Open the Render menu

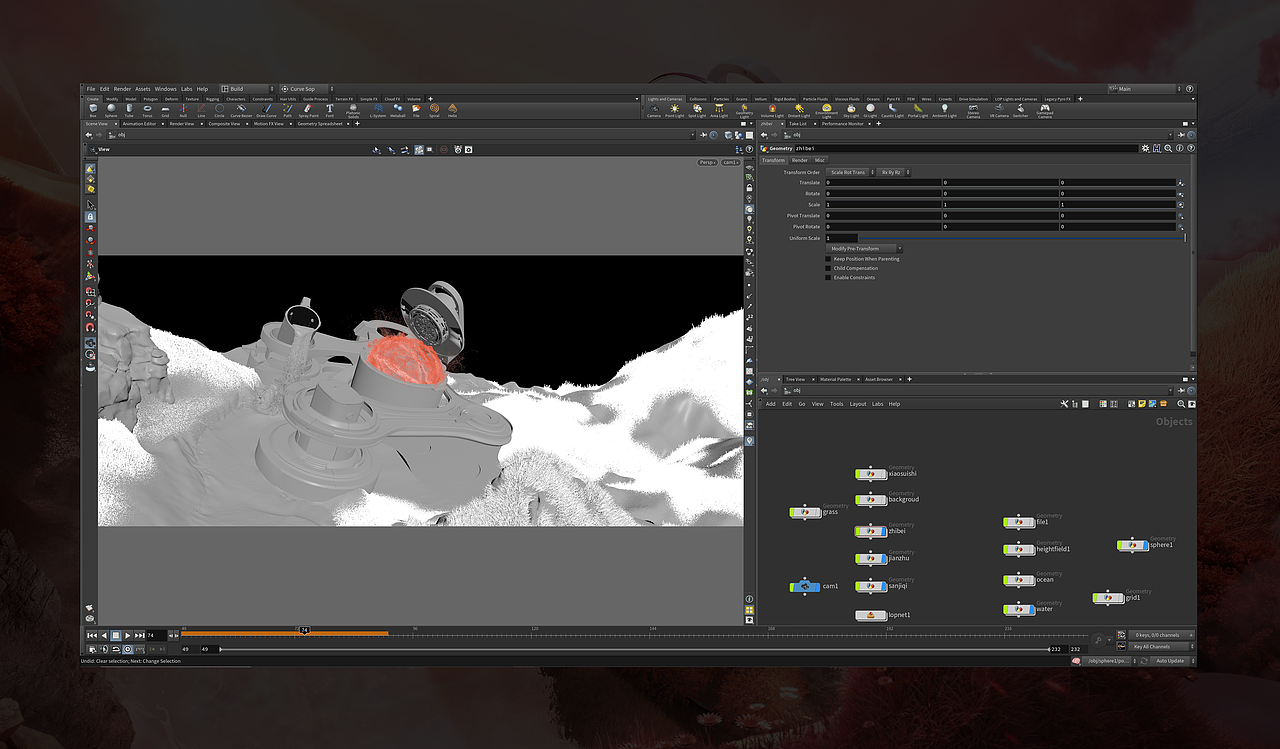(x=121, y=89)
